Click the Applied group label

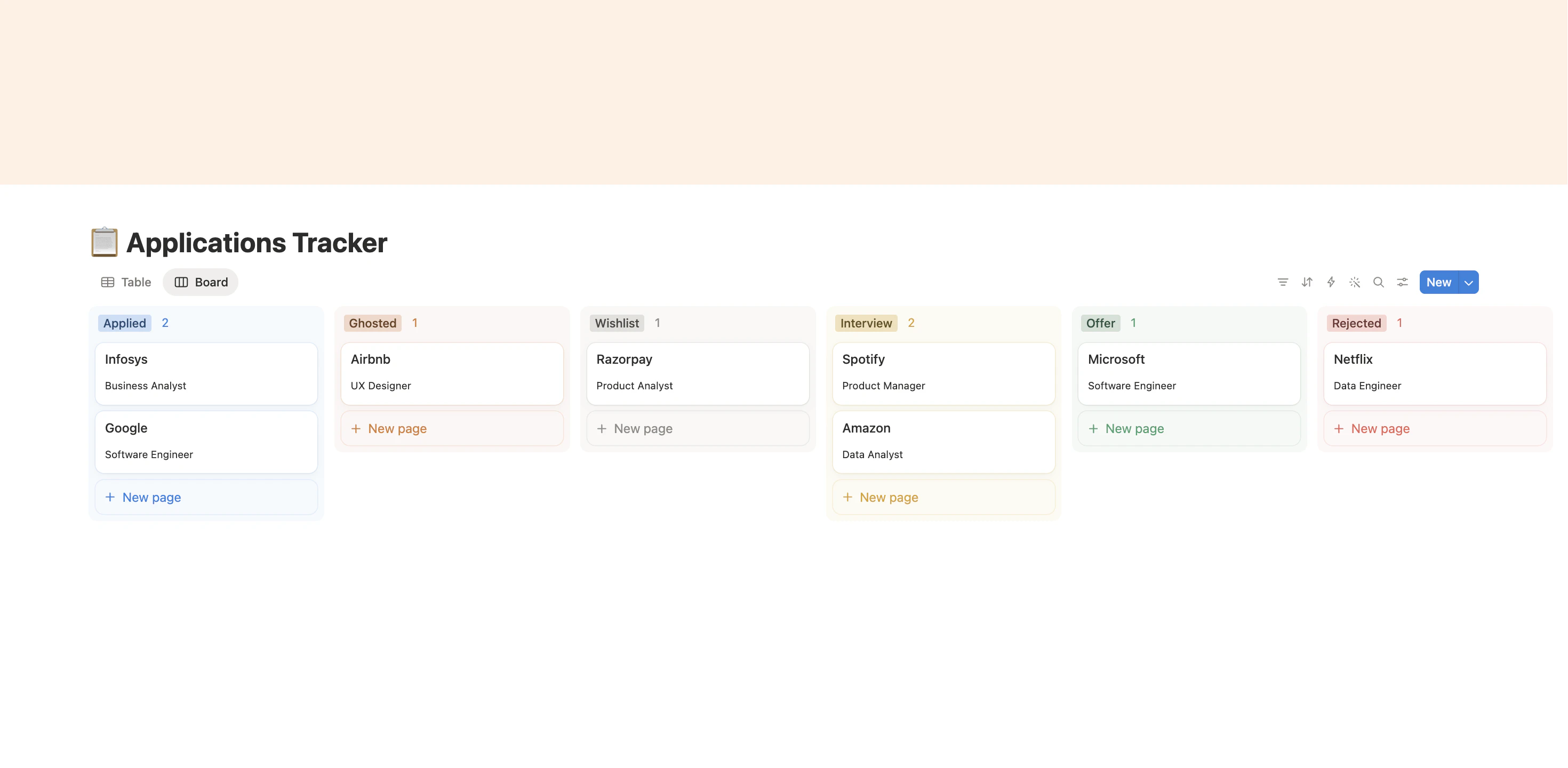[125, 323]
